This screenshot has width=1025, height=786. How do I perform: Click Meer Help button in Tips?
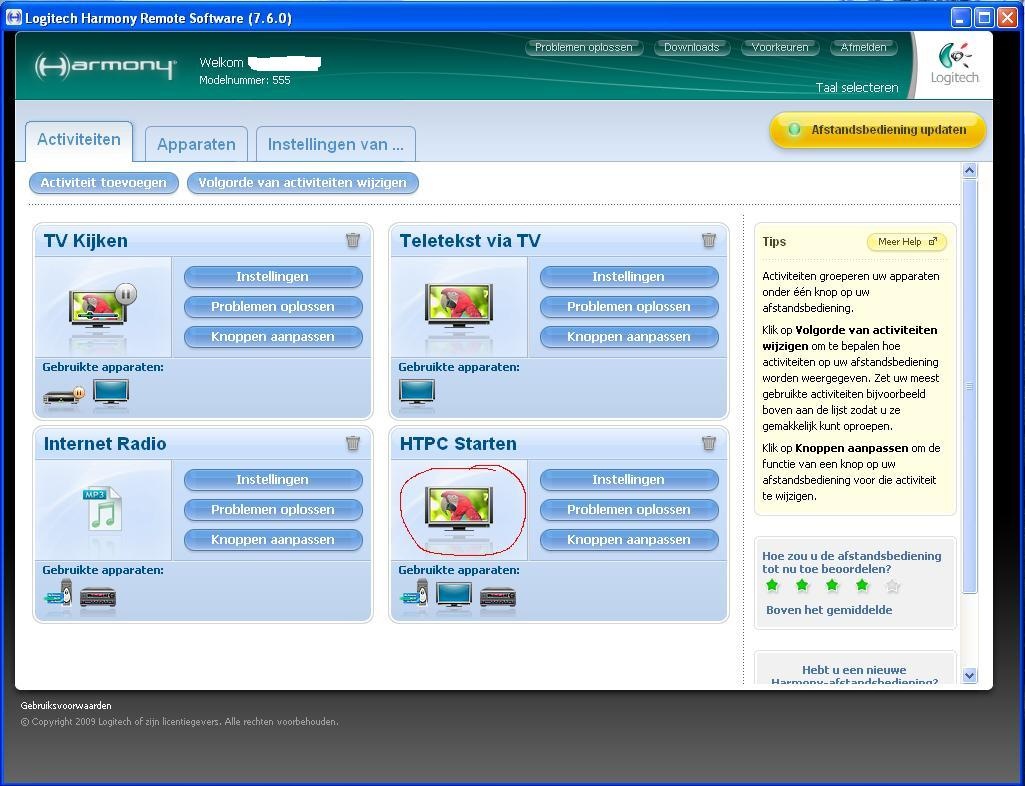click(907, 242)
